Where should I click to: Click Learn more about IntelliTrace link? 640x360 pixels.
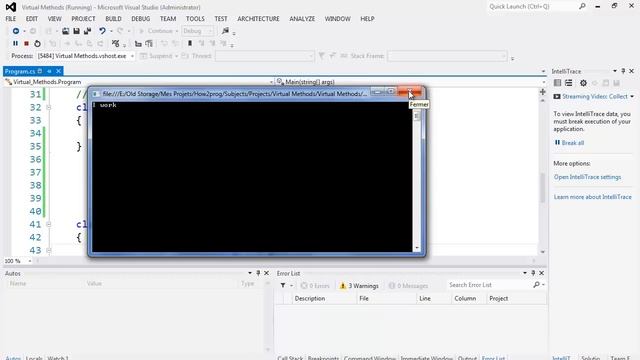[593, 197]
